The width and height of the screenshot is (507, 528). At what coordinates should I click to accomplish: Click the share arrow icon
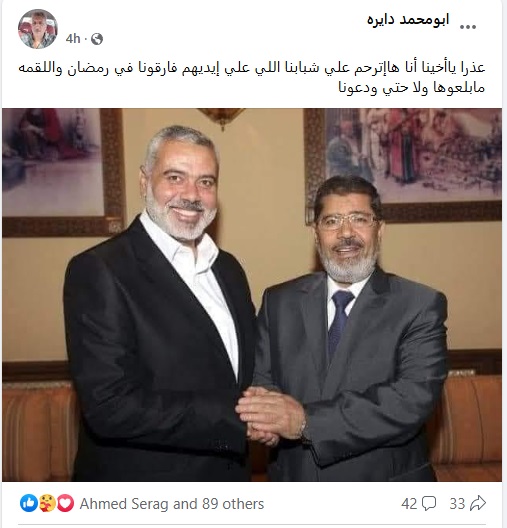tap(478, 504)
